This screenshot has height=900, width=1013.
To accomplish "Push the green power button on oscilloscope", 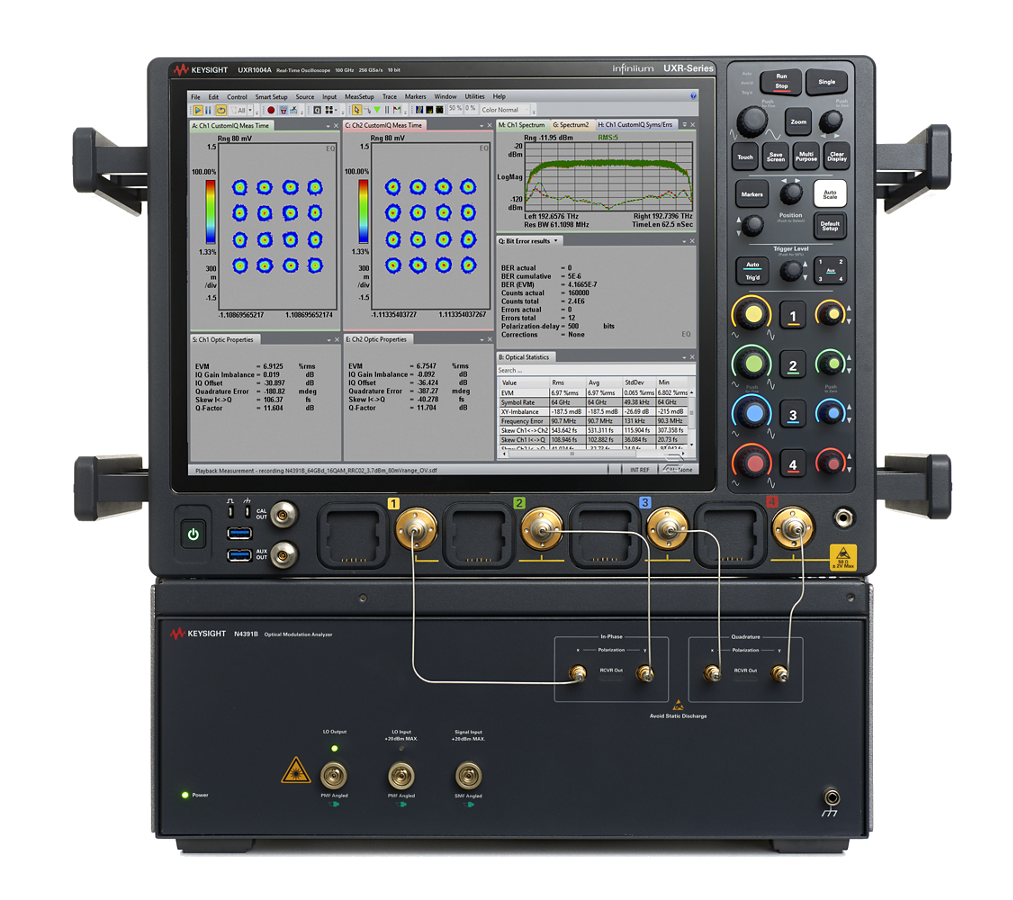I will (x=193, y=534).
